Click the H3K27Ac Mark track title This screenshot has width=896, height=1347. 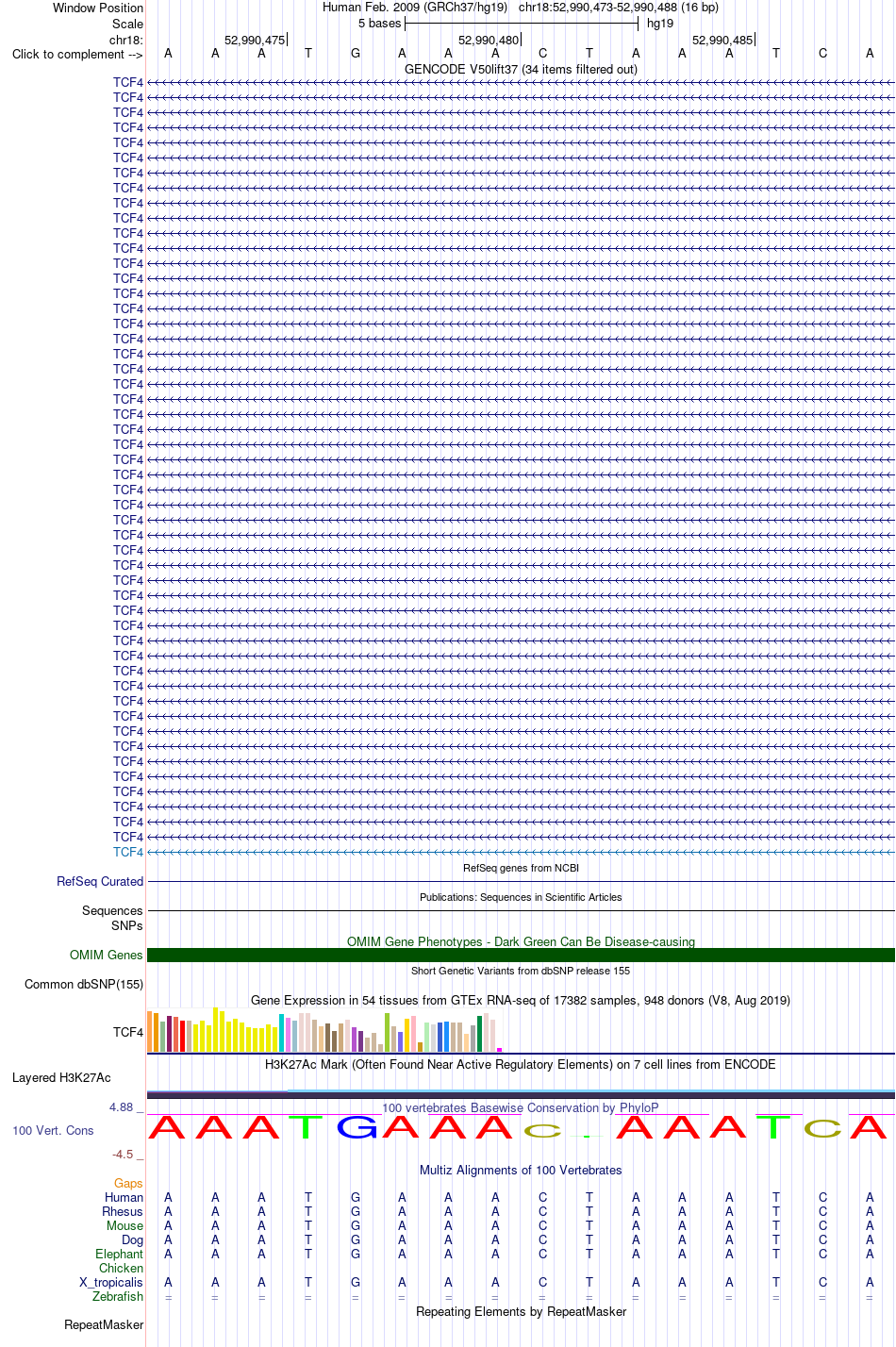[x=521, y=1064]
